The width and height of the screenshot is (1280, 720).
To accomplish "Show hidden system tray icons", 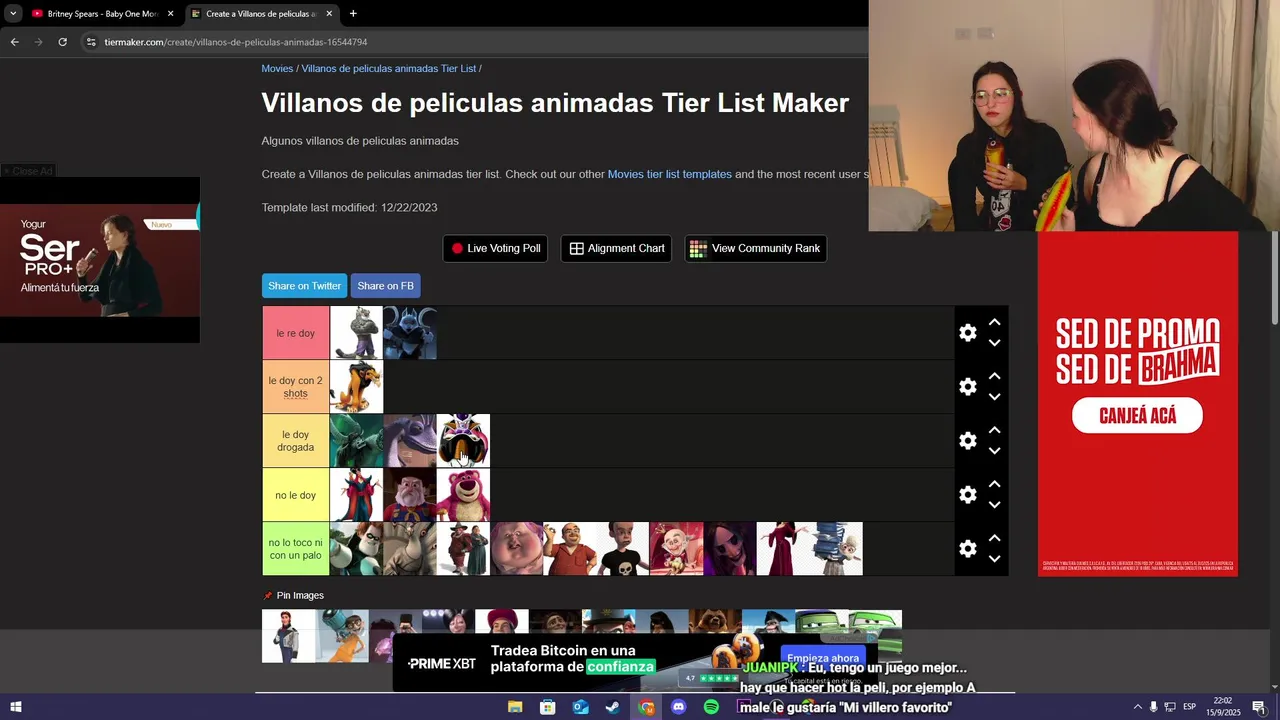I will (x=1137, y=707).
